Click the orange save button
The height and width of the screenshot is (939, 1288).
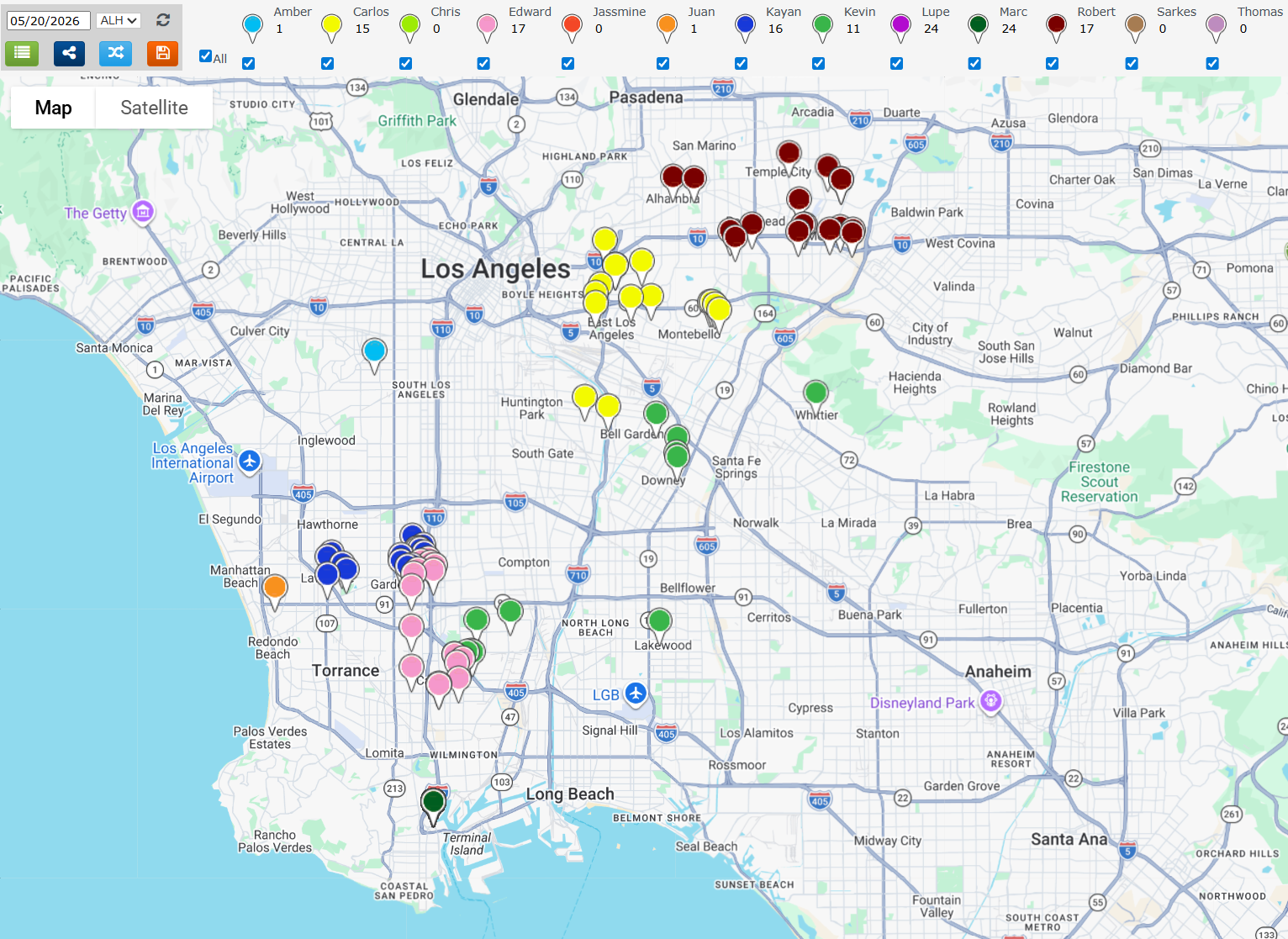[x=162, y=53]
